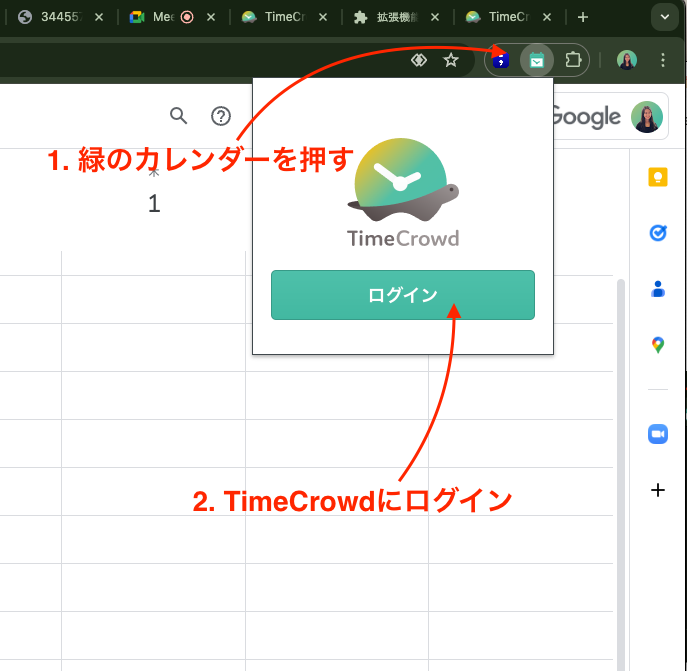The height and width of the screenshot is (671, 687).
Task: Click the green ログイン button
Action: pyautogui.click(x=403, y=295)
